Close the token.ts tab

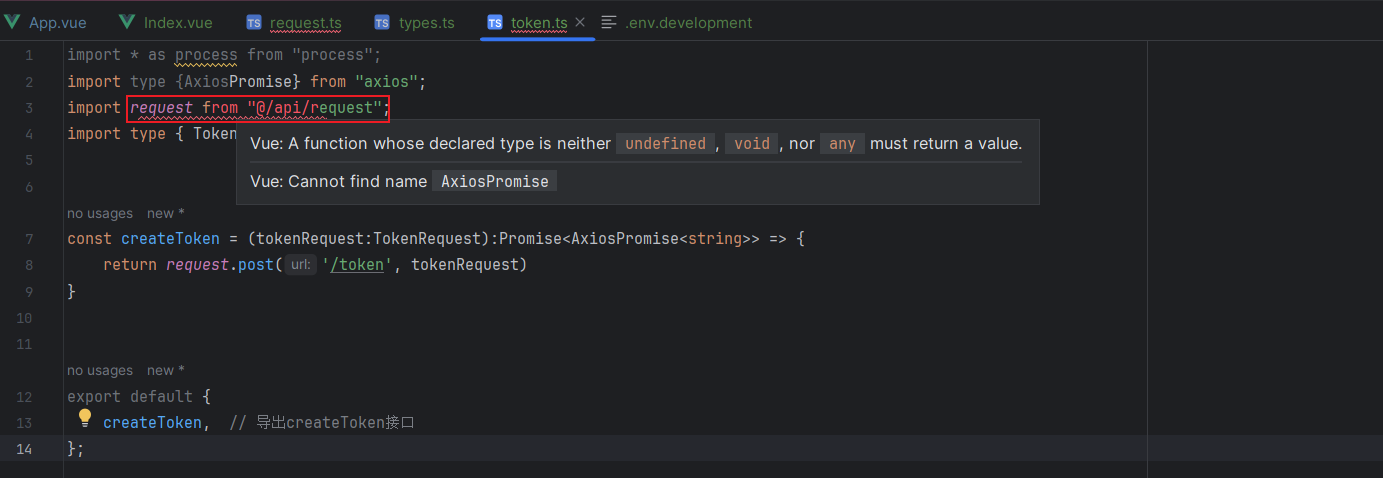tap(580, 22)
